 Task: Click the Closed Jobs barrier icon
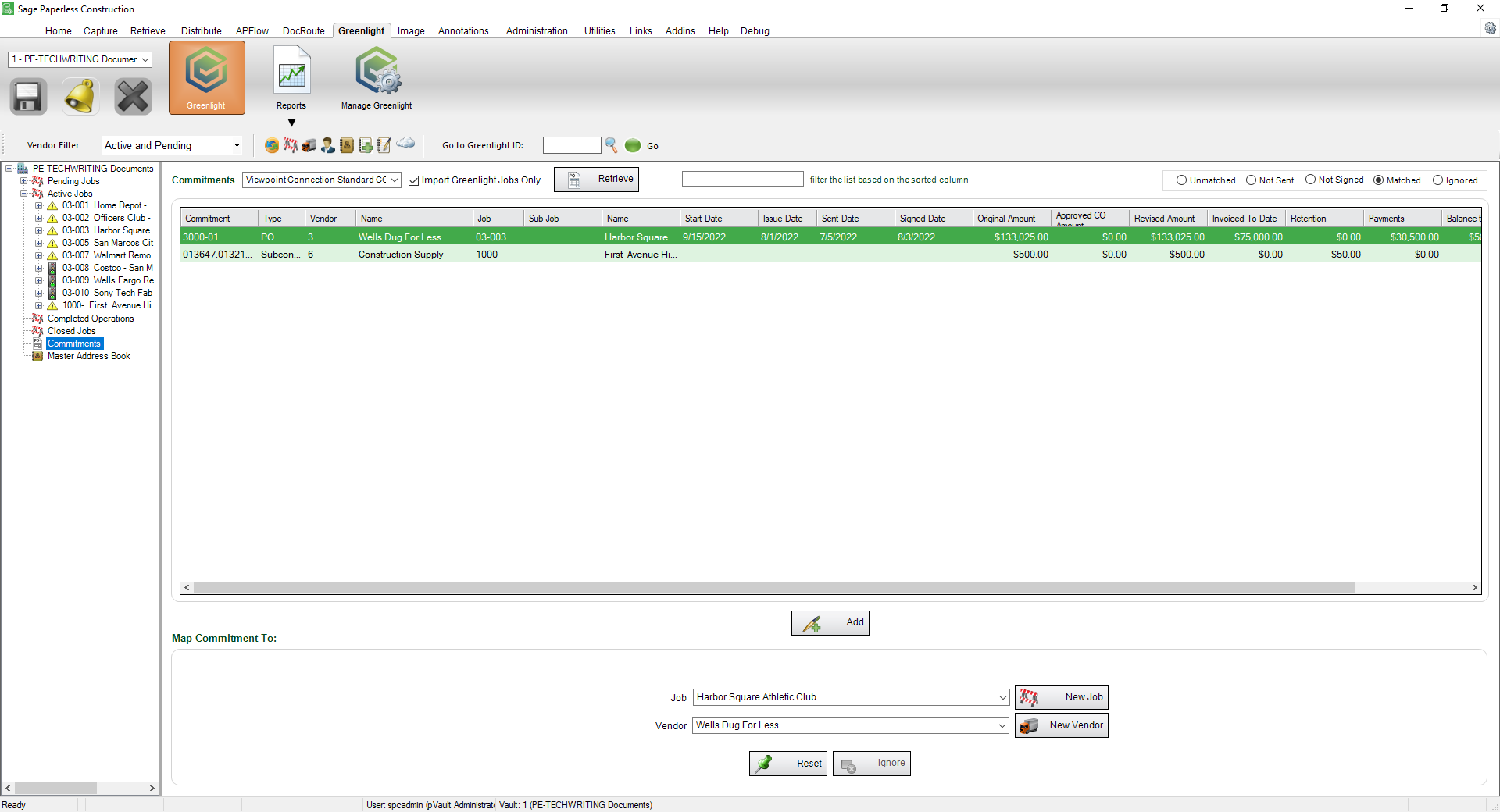pos(37,331)
